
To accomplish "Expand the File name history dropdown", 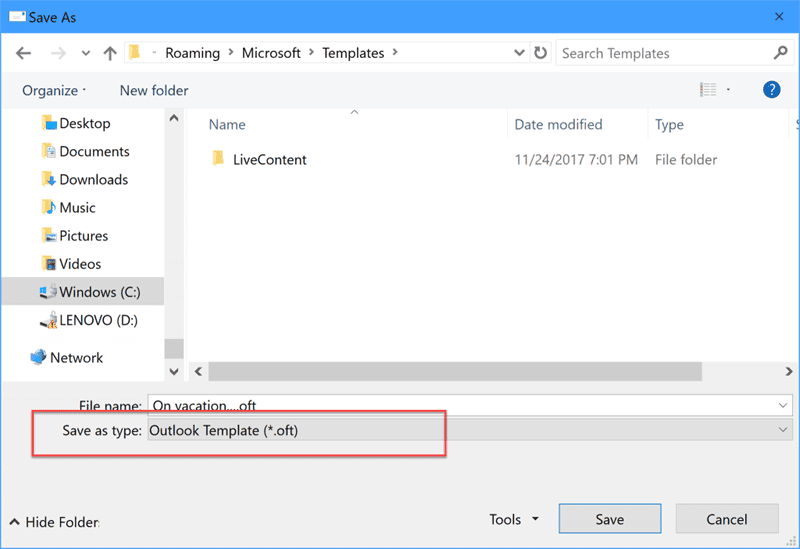I will (x=783, y=405).
